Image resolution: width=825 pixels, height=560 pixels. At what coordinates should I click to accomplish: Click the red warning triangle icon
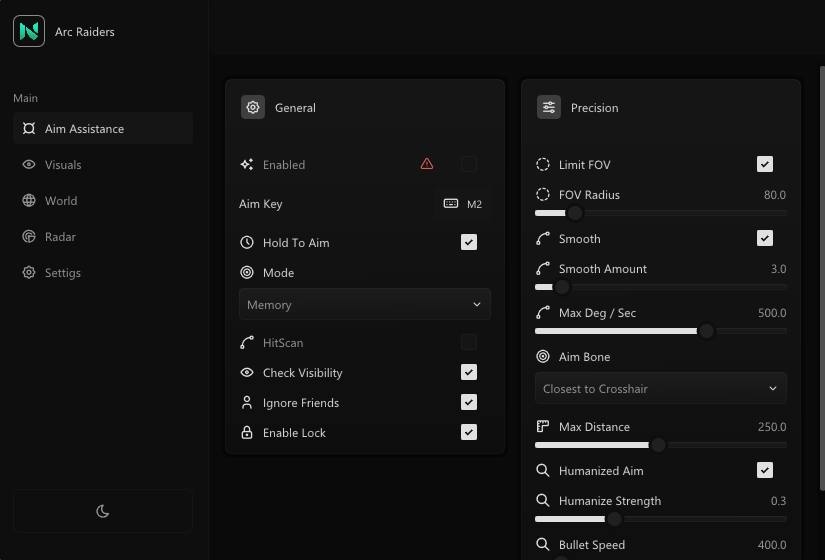pyautogui.click(x=427, y=164)
